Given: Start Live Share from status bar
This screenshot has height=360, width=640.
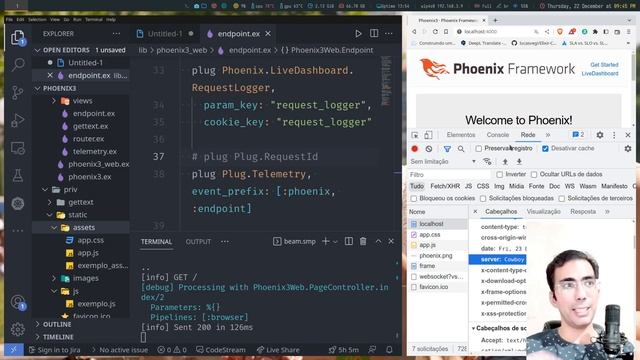Looking at the screenshot, I should click(278, 350).
